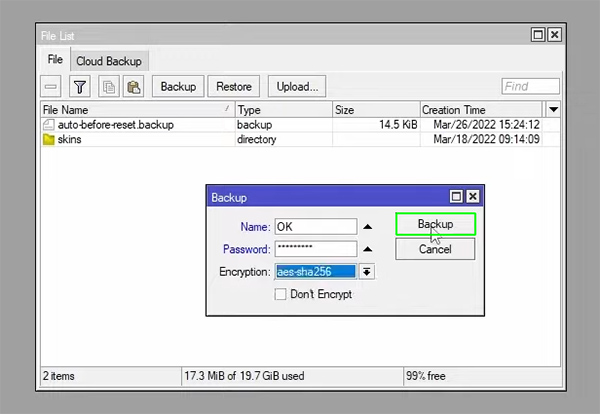Image resolution: width=600 pixels, height=414 pixels.
Task: Collapse the Name field arrow
Action: coord(367,227)
